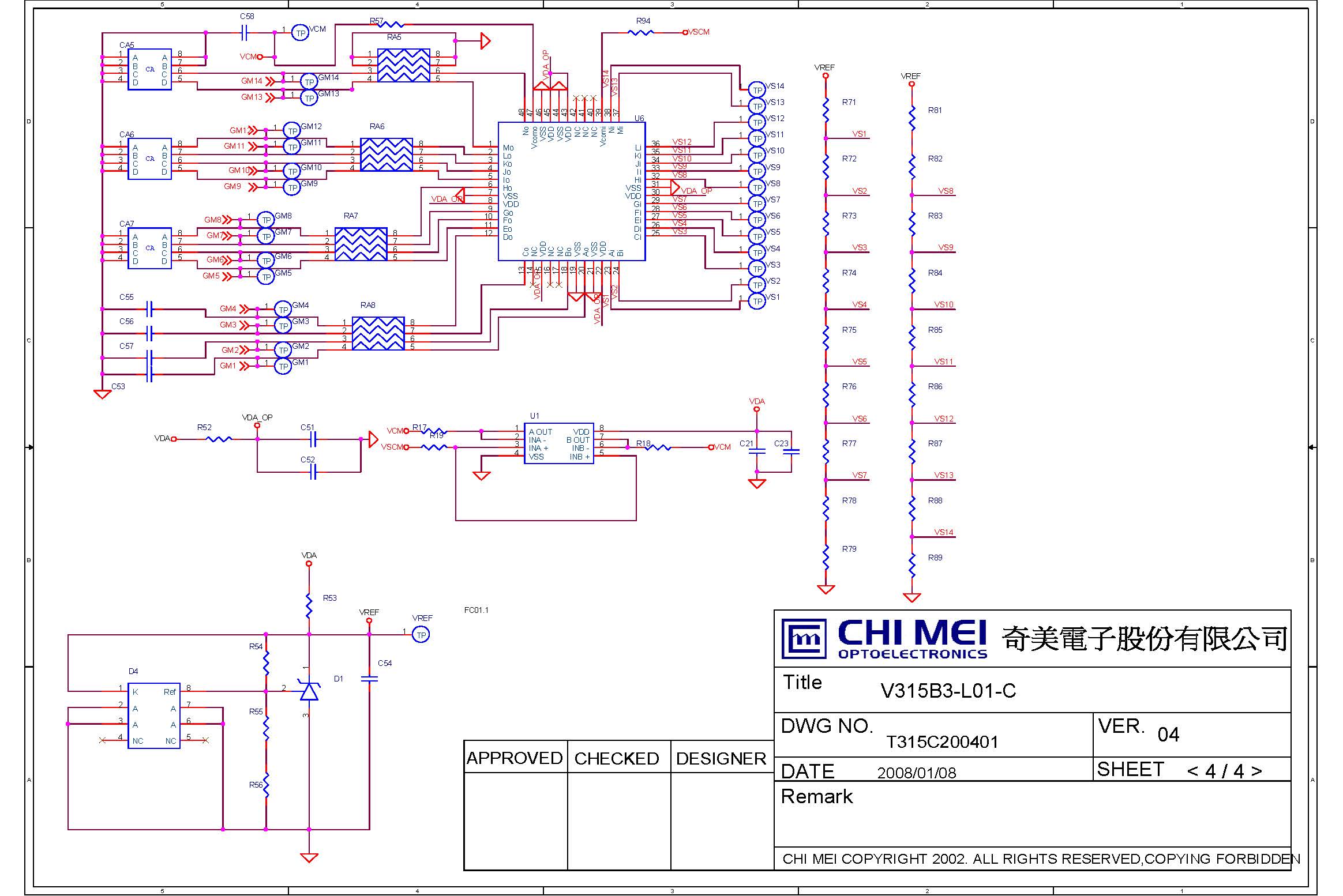The height and width of the screenshot is (896, 1343).
Task: Click the APPROVED header cell
Action: pyautogui.click(x=515, y=758)
